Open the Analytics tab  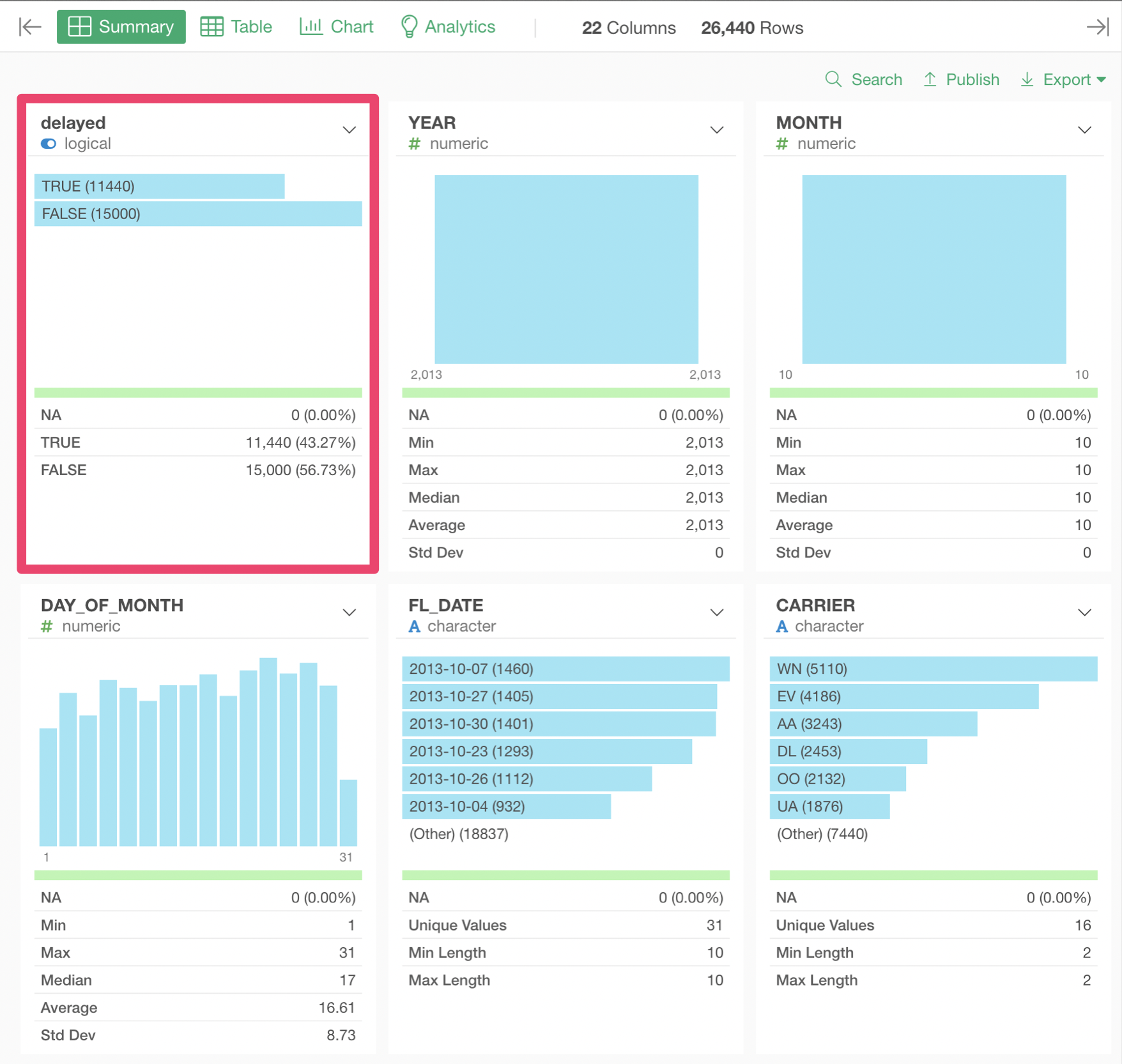pyautogui.click(x=448, y=27)
